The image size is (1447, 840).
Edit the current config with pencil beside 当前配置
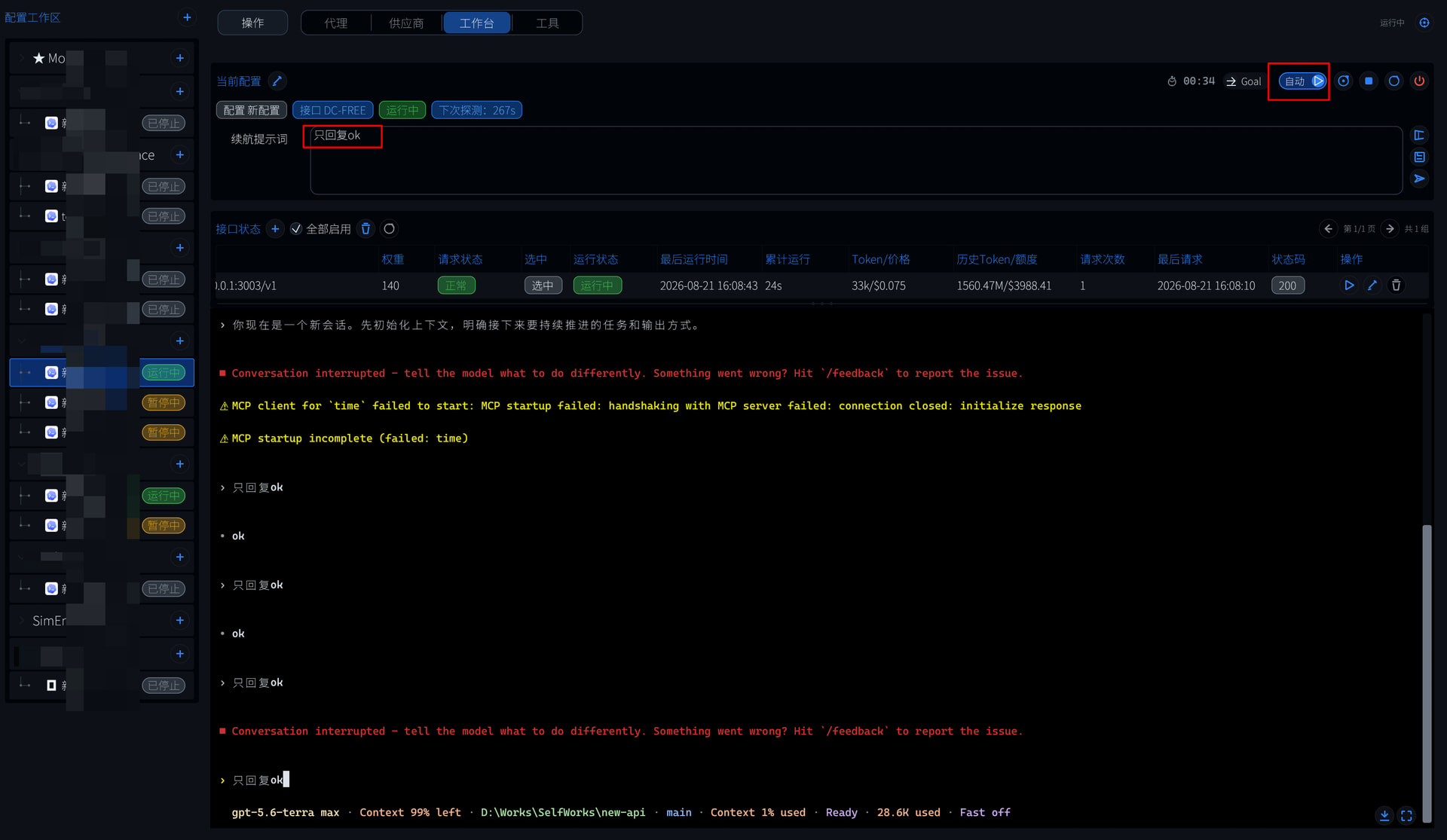(277, 81)
